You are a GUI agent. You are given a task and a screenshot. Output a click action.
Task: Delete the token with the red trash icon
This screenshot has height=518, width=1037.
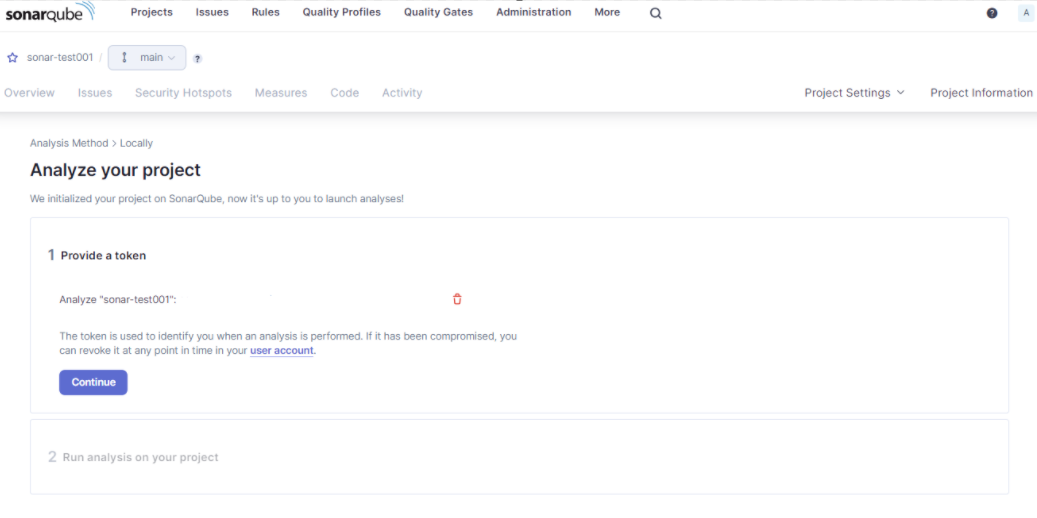[x=457, y=299]
